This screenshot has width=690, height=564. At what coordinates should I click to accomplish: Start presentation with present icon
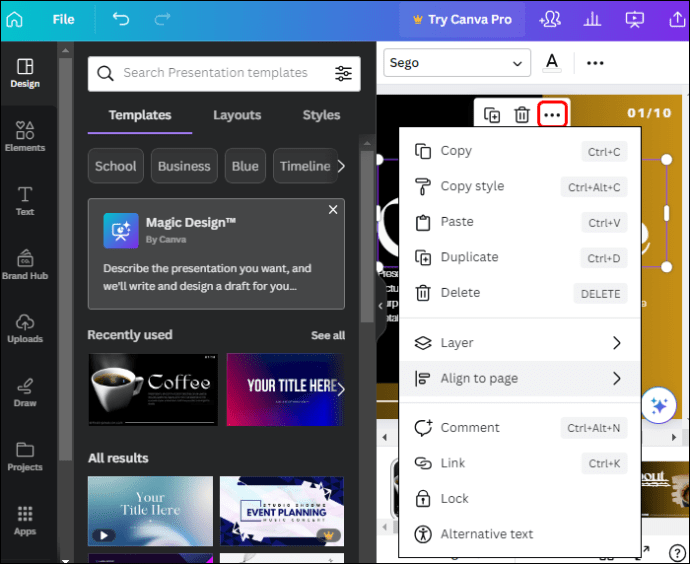tap(635, 19)
